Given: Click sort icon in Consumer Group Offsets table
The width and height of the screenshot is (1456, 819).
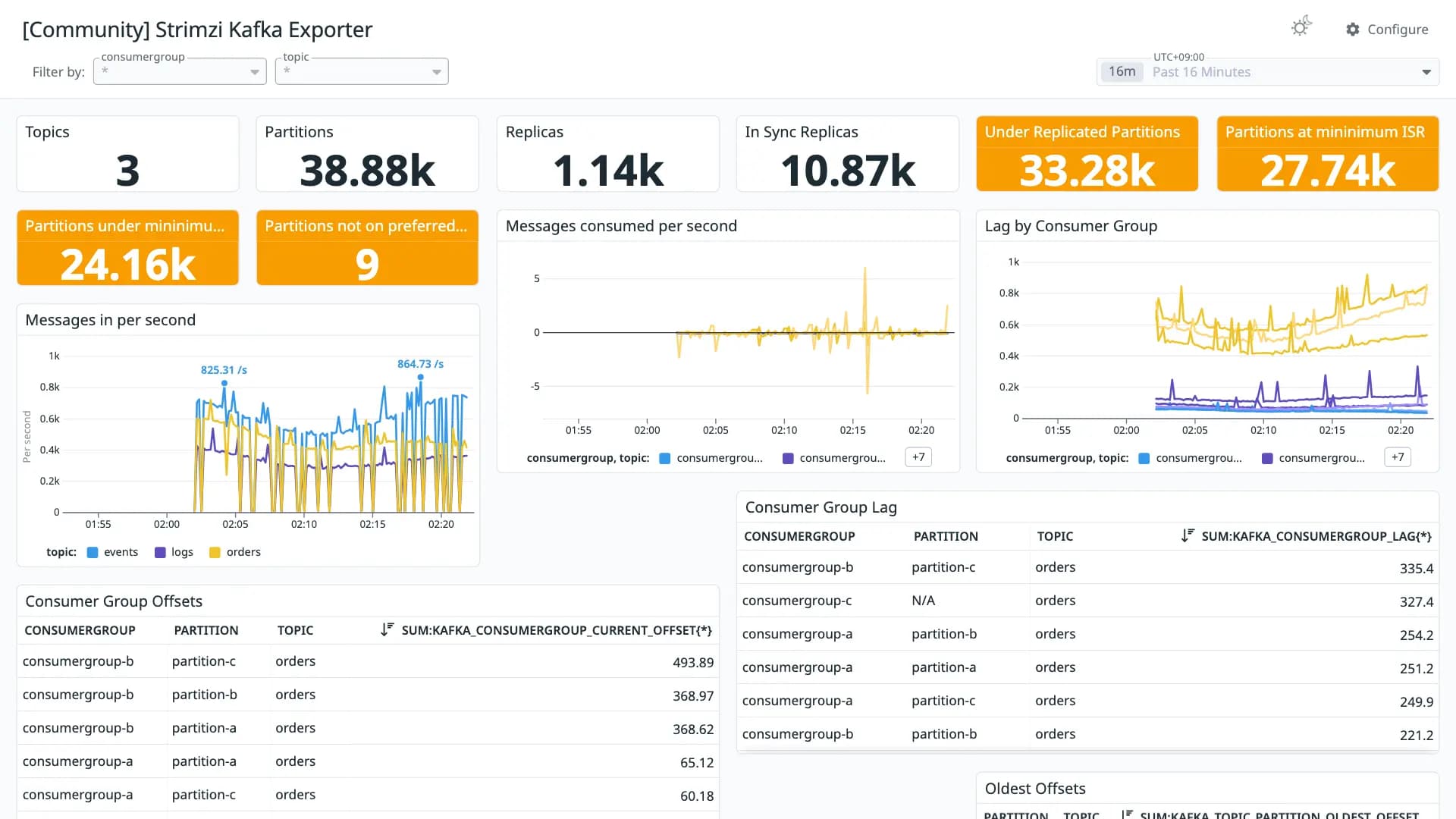Looking at the screenshot, I should click(388, 629).
